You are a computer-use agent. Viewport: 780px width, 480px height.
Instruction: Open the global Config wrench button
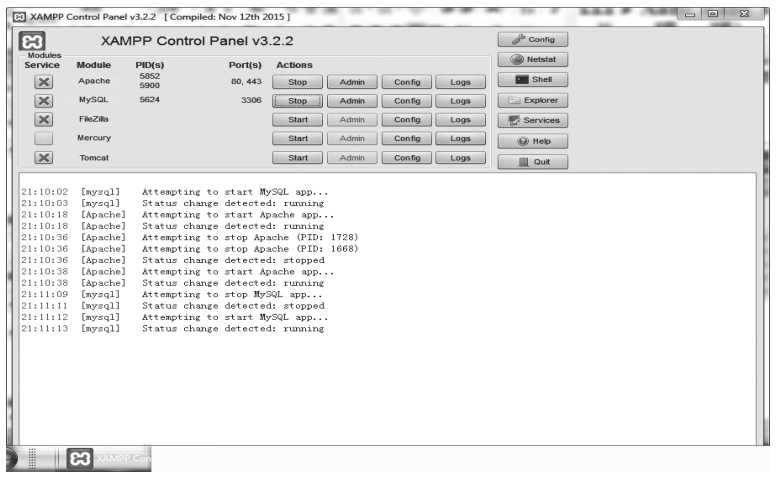point(533,39)
